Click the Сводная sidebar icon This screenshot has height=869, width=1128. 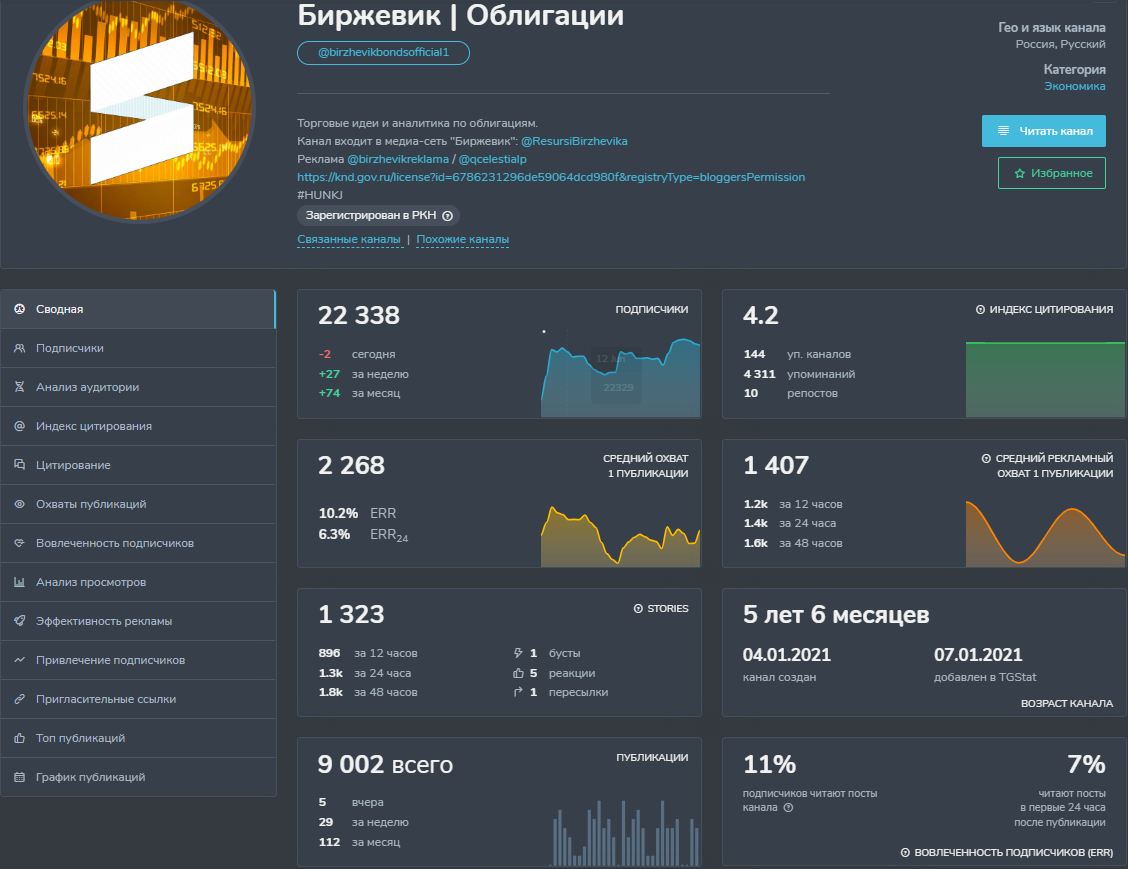coord(19,309)
